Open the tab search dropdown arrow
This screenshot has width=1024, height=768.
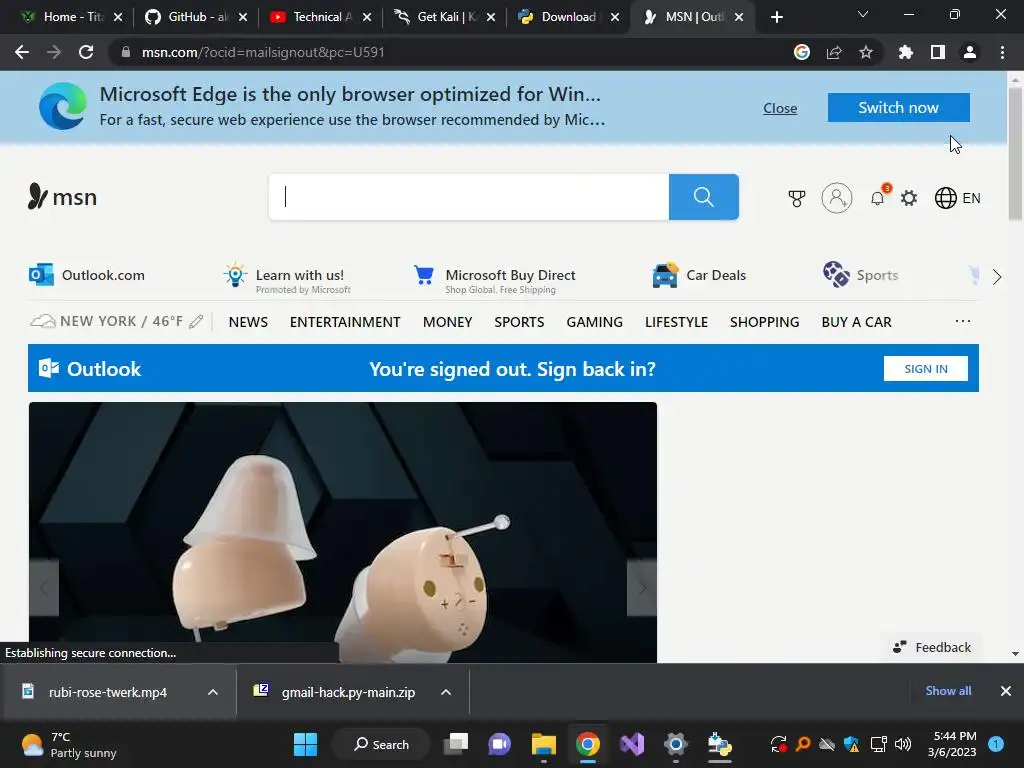863,14
